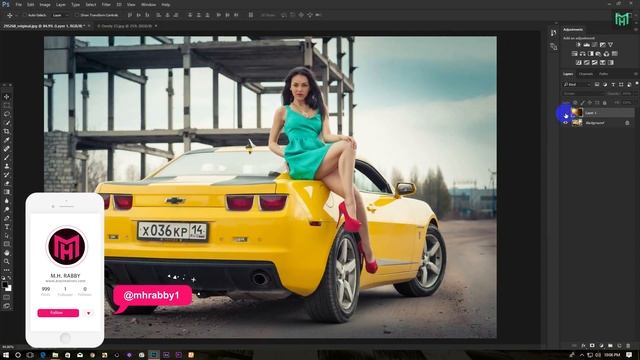Select the Brush tool

7,158
